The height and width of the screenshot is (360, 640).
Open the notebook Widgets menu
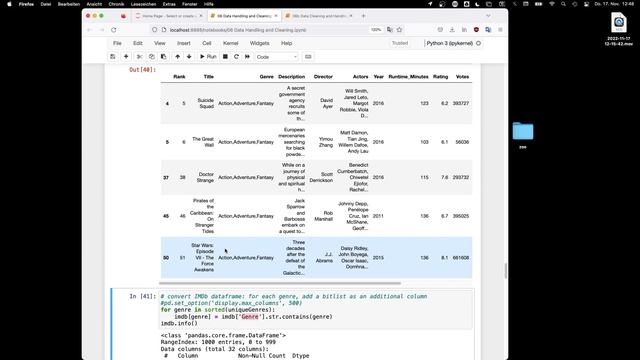260,43
